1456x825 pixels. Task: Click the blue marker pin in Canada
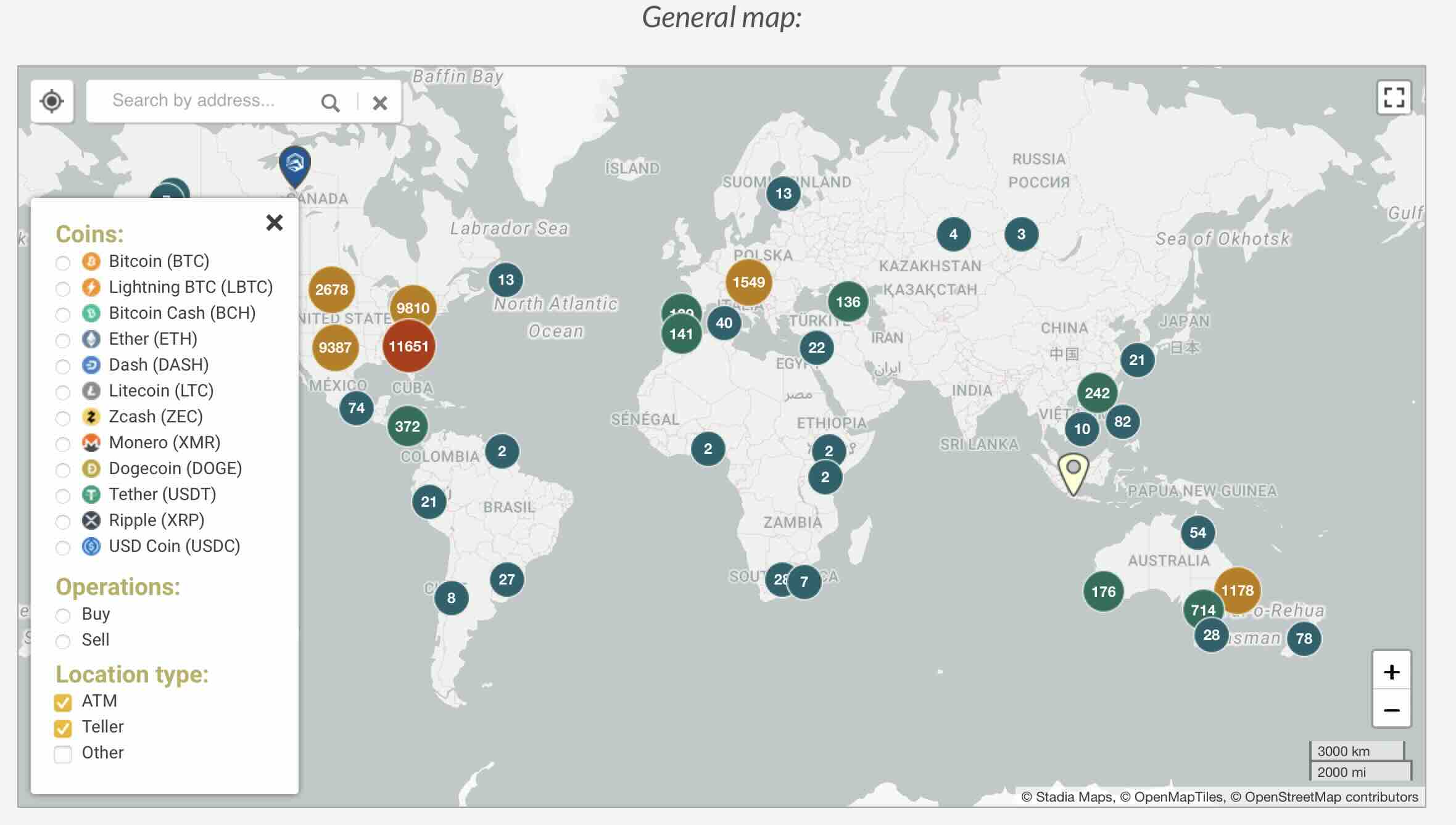(x=295, y=165)
